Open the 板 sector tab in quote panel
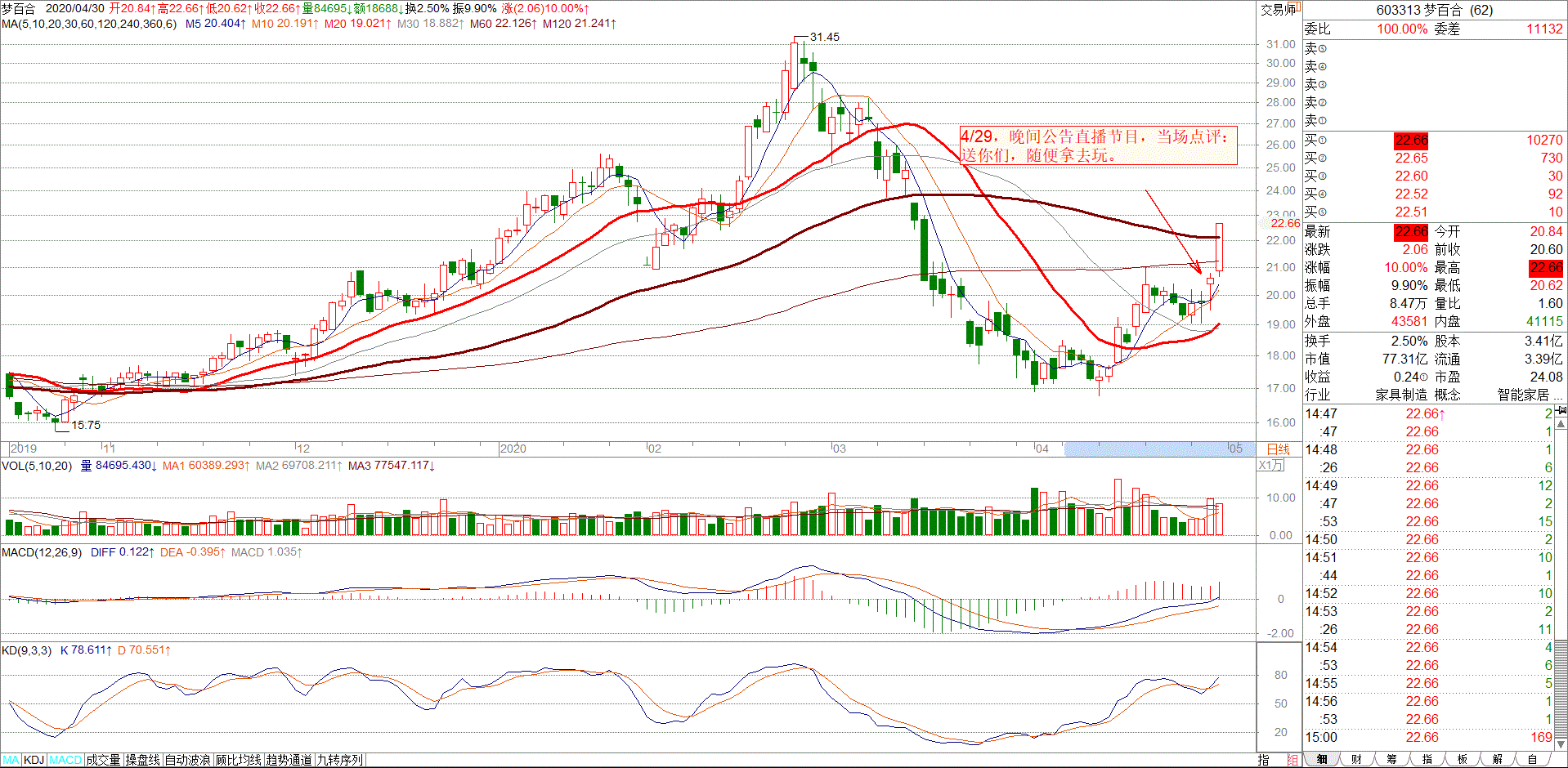 [x=1462, y=760]
